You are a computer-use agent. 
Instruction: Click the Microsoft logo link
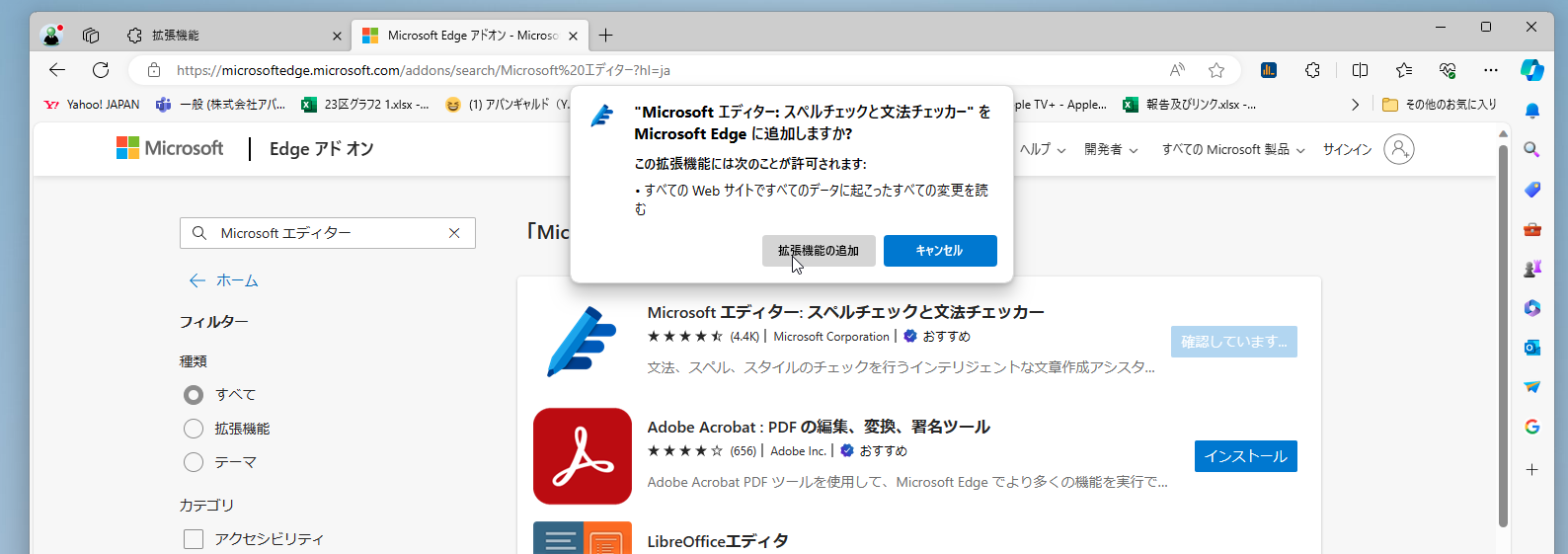(x=170, y=148)
